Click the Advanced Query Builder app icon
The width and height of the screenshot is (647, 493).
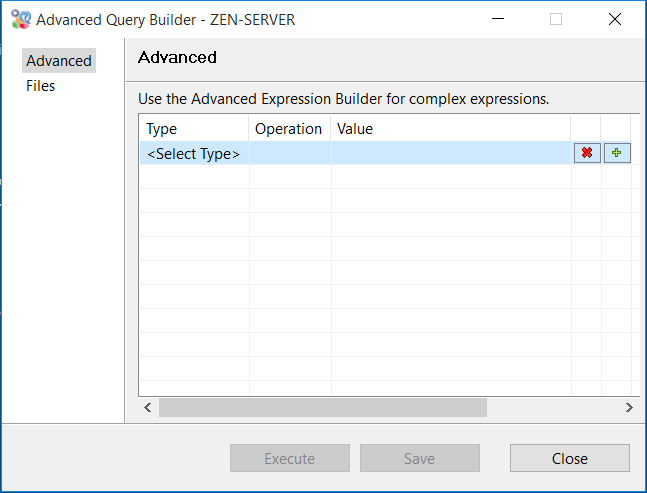coord(20,19)
